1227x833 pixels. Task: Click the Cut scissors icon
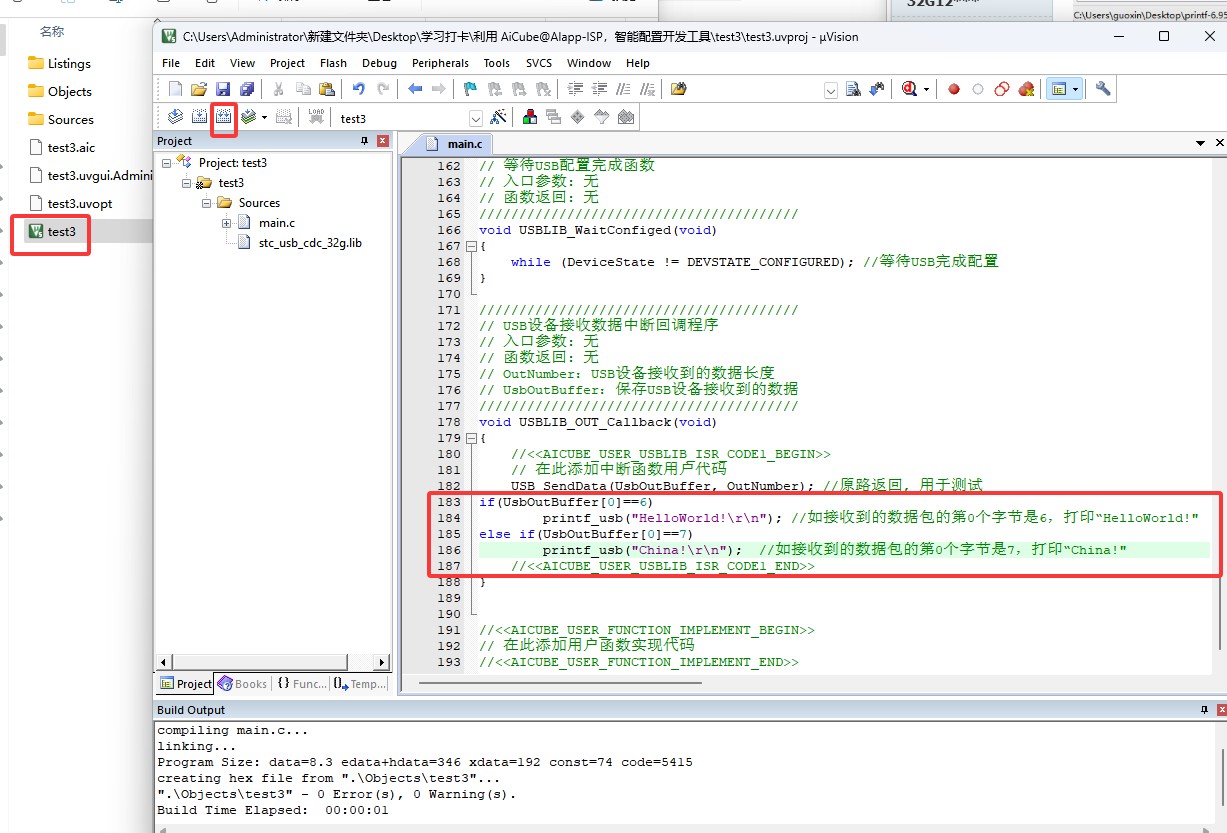278,89
